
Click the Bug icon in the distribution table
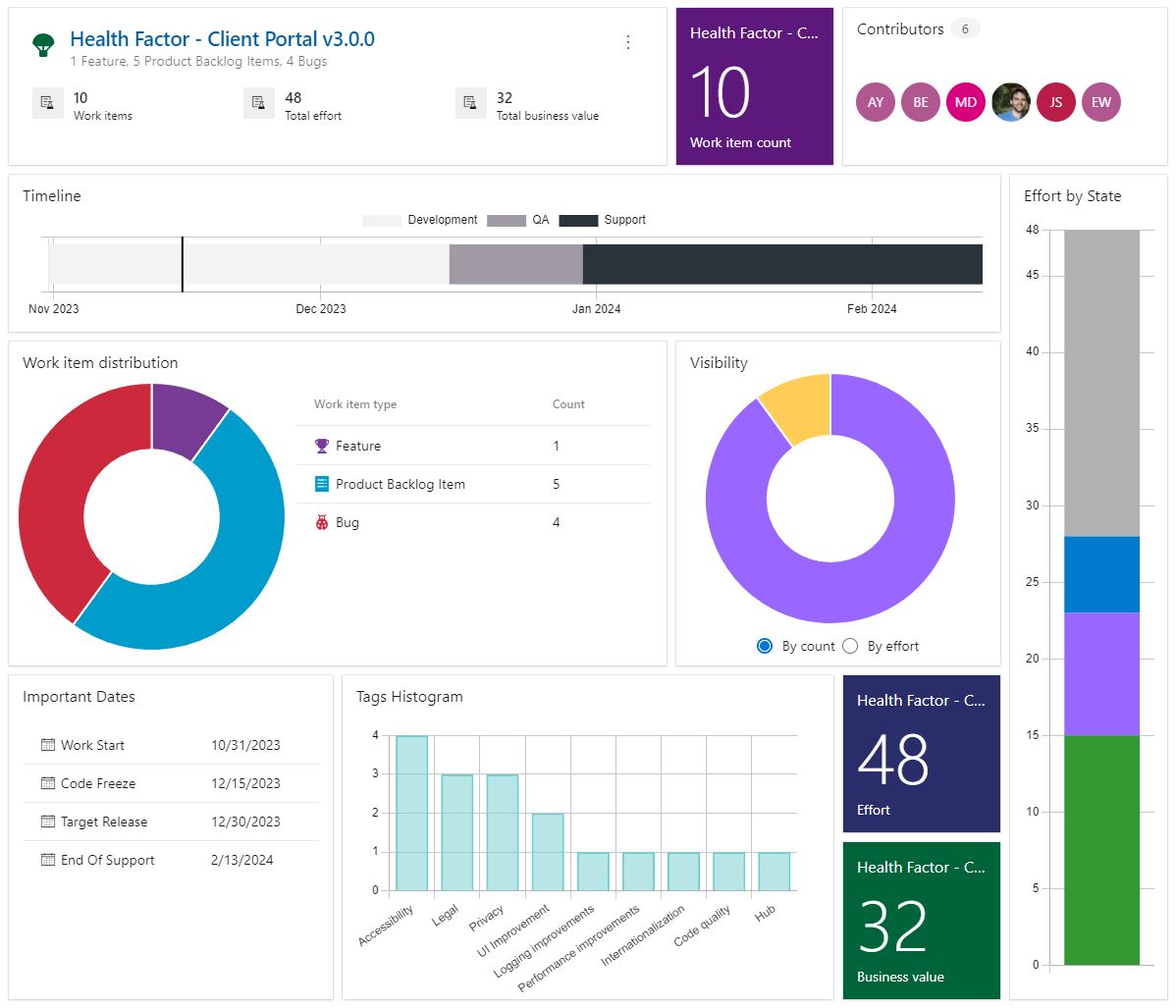click(x=324, y=521)
